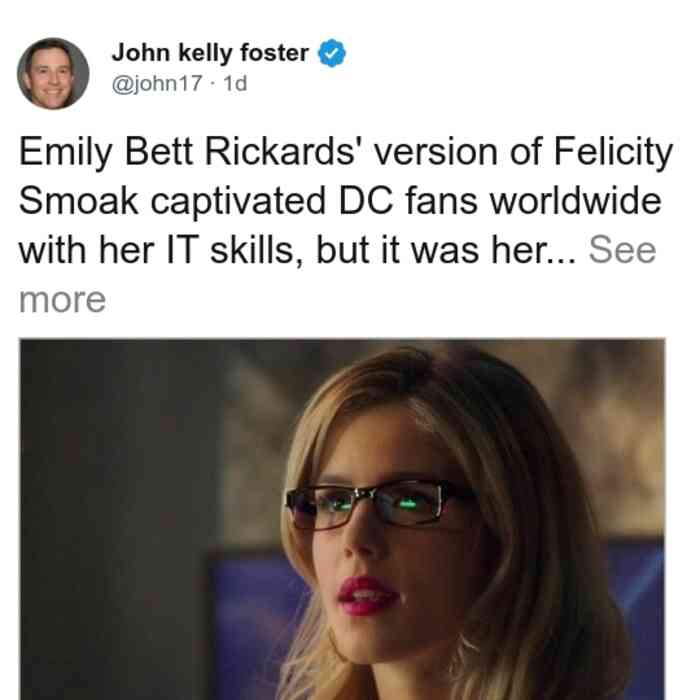
Task: Open the 1d timestamp link
Action: [x=235, y=83]
